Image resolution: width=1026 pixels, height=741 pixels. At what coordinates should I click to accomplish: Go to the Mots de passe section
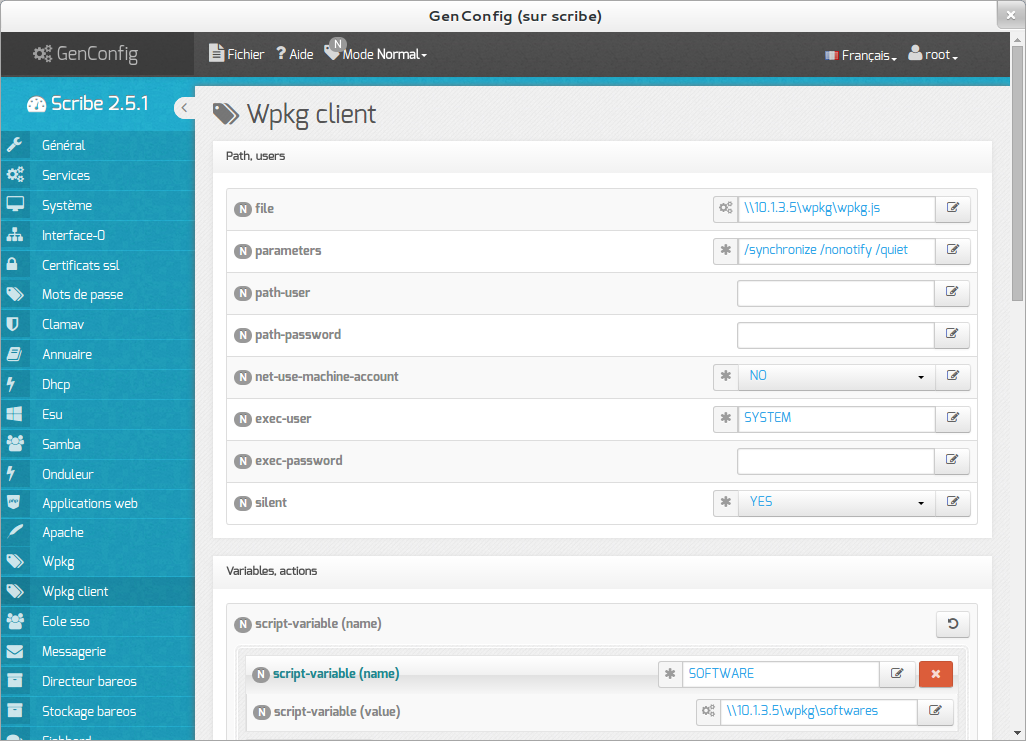(98, 295)
